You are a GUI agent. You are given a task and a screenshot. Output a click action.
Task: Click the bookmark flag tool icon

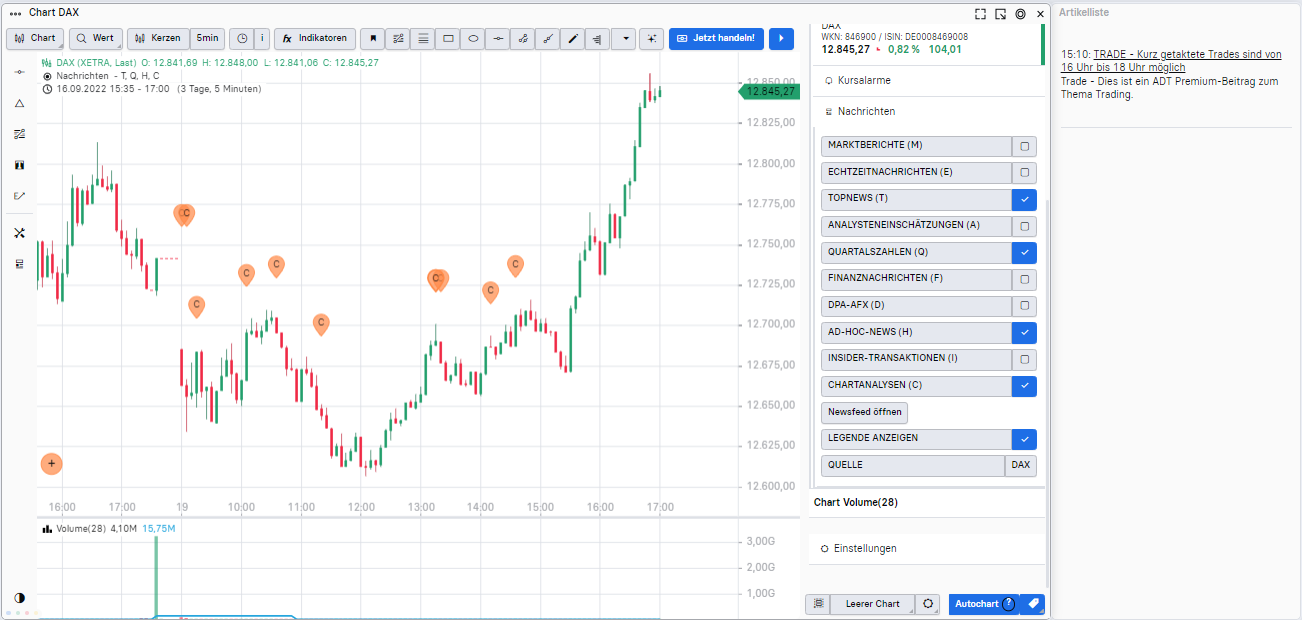[x=373, y=39]
